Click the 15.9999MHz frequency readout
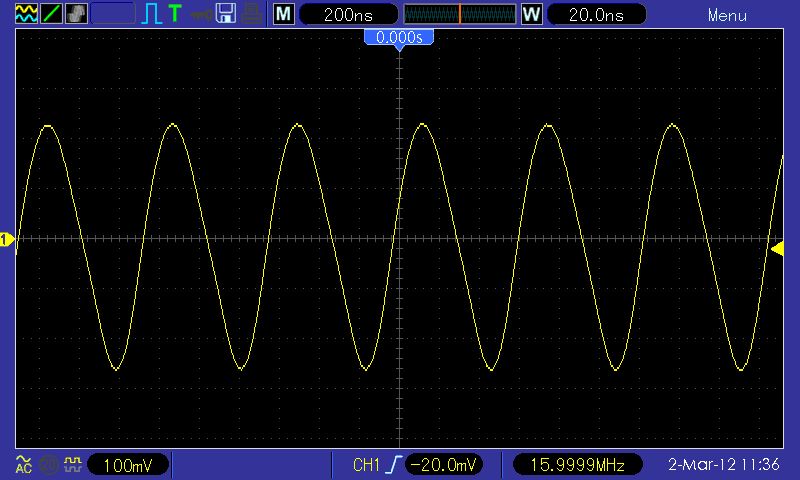Viewport: 800px width, 480px height. pyautogui.click(x=578, y=465)
